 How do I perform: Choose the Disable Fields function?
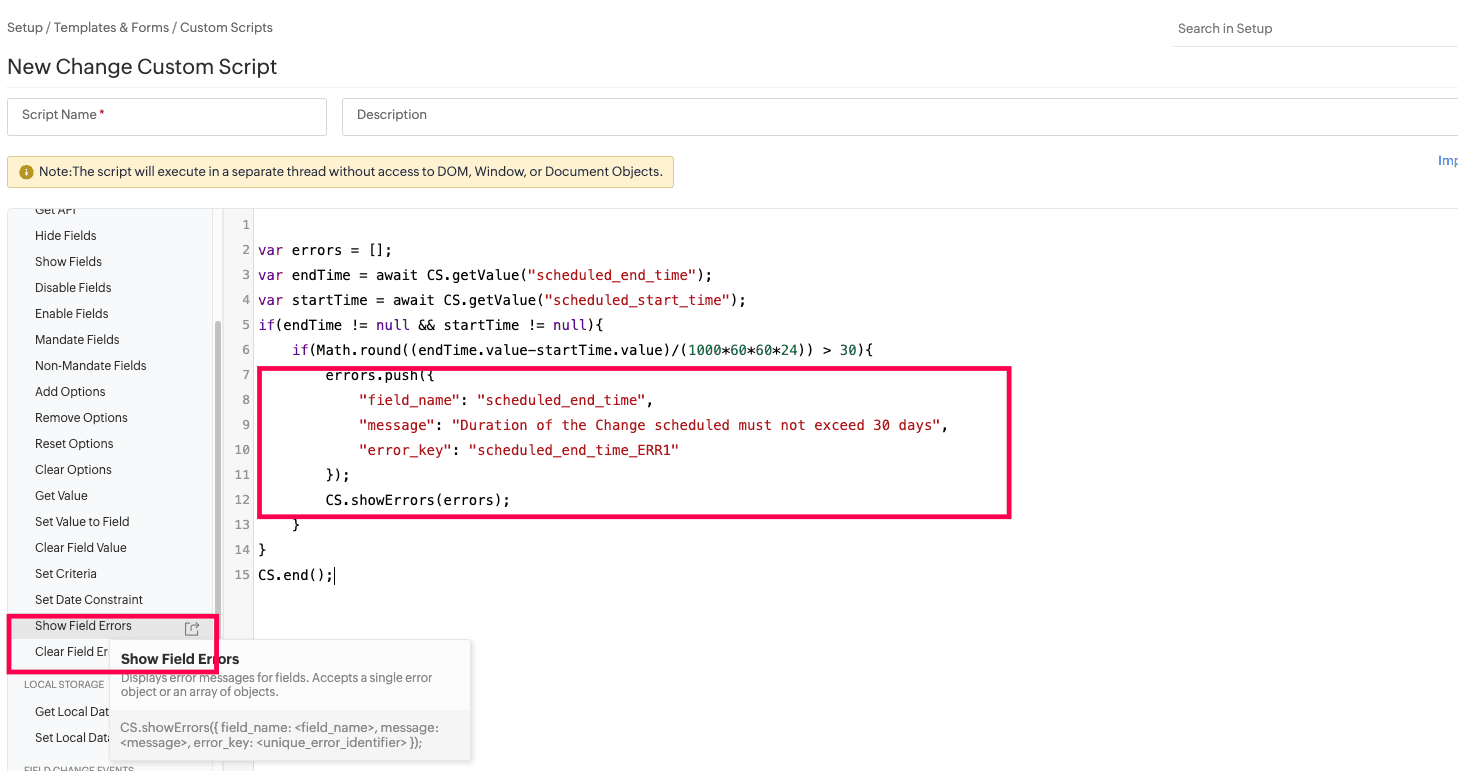[x=73, y=288]
